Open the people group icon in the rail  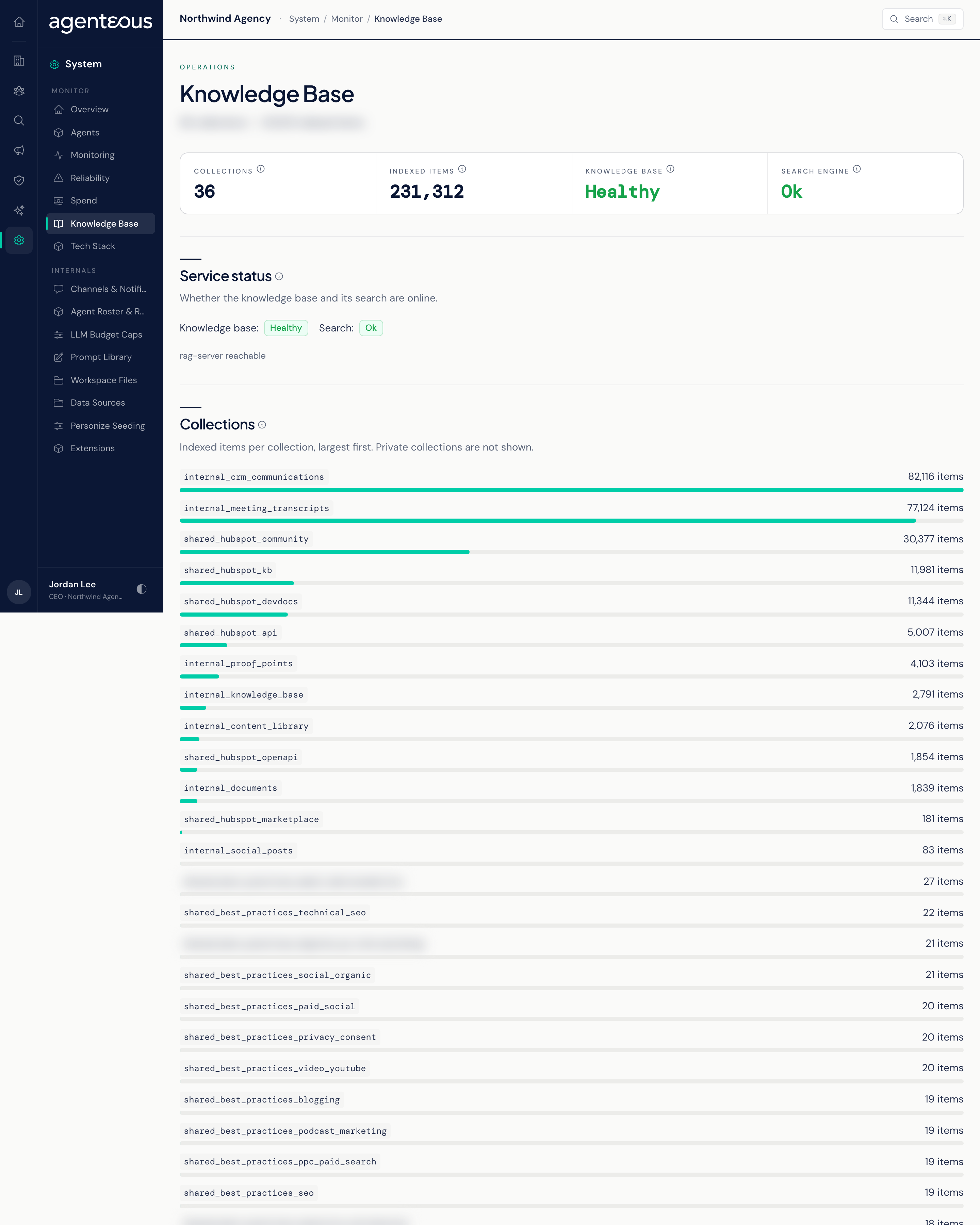point(19,90)
